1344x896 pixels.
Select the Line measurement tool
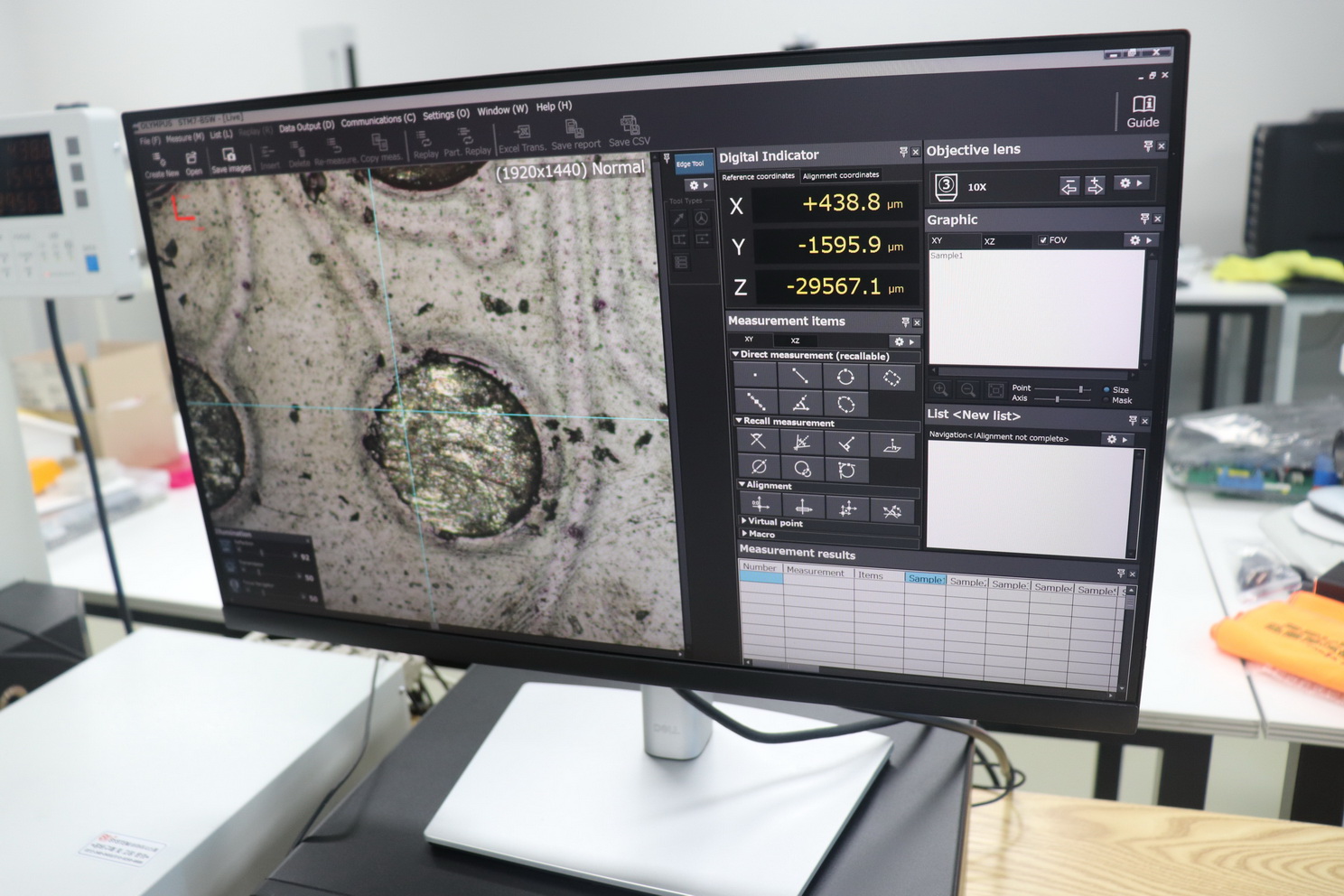pyautogui.click(x=800, y=376)
